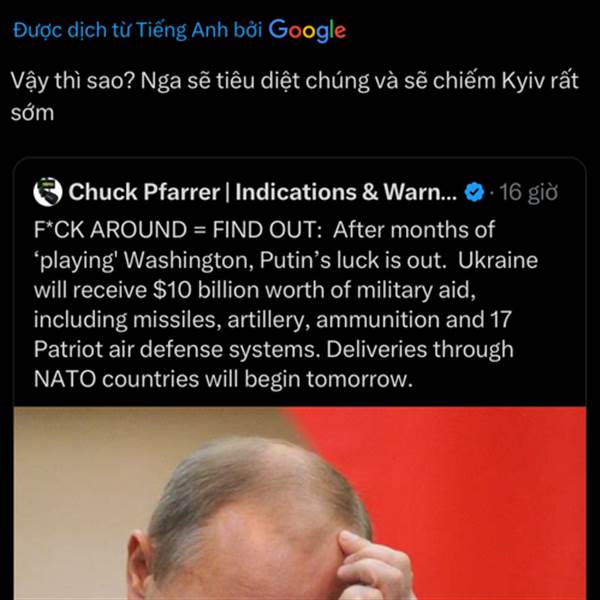Click the blue verified badge
Screen dimensions: 600x600
(474, 192)
